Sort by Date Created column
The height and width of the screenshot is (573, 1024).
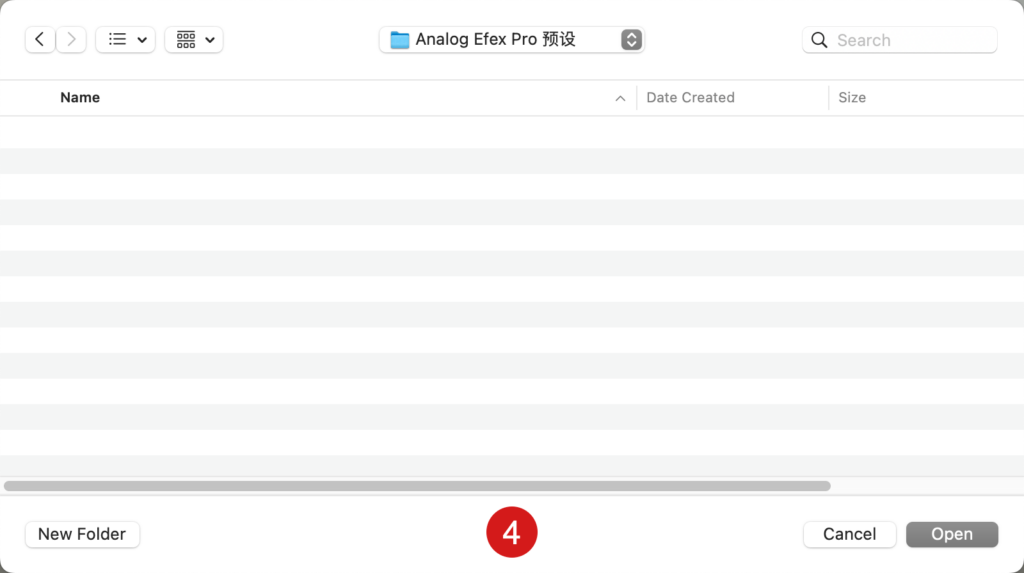click(690, 97)
